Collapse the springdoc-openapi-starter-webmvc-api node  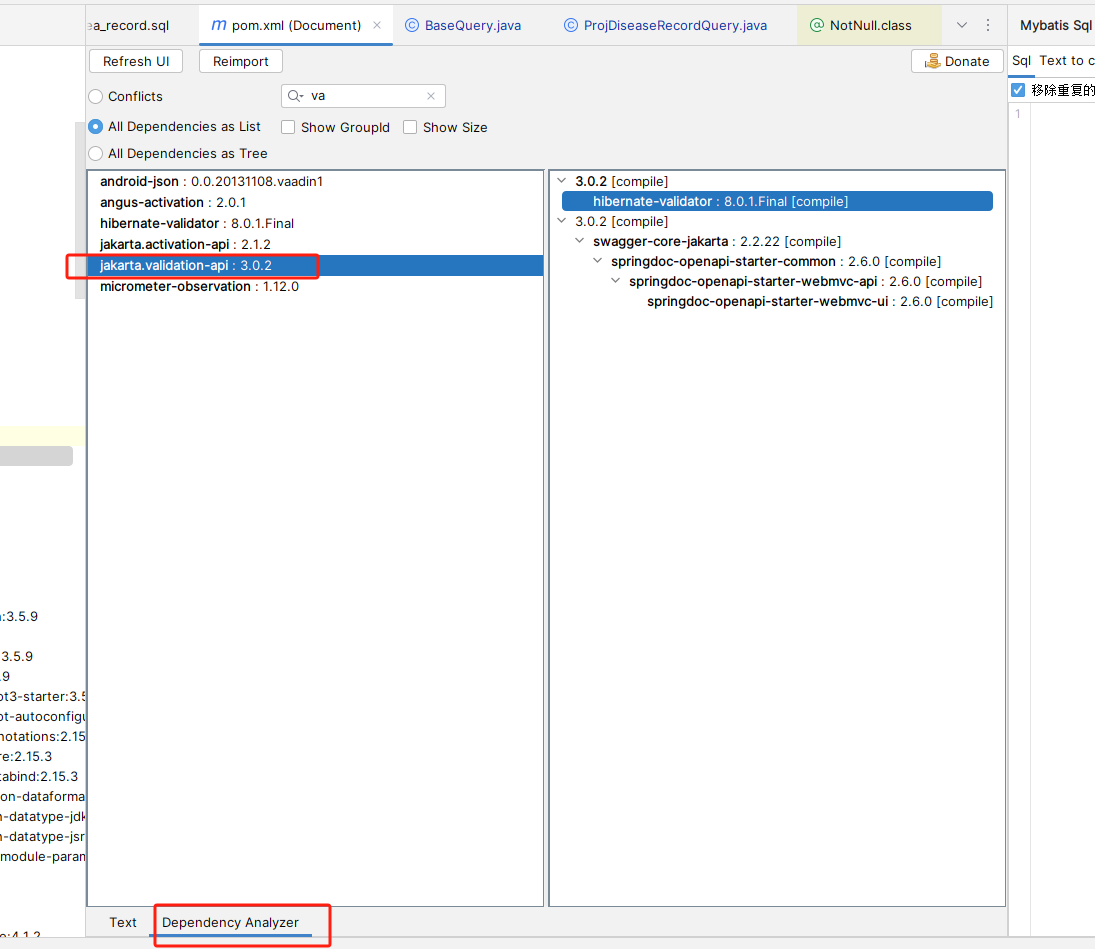pyautogui.click(x=616, y=281)
